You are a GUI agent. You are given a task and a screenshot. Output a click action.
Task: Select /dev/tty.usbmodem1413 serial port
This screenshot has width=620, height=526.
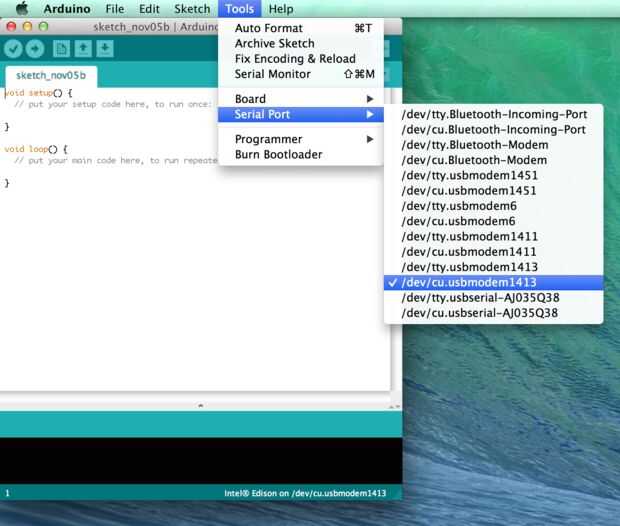493,267
